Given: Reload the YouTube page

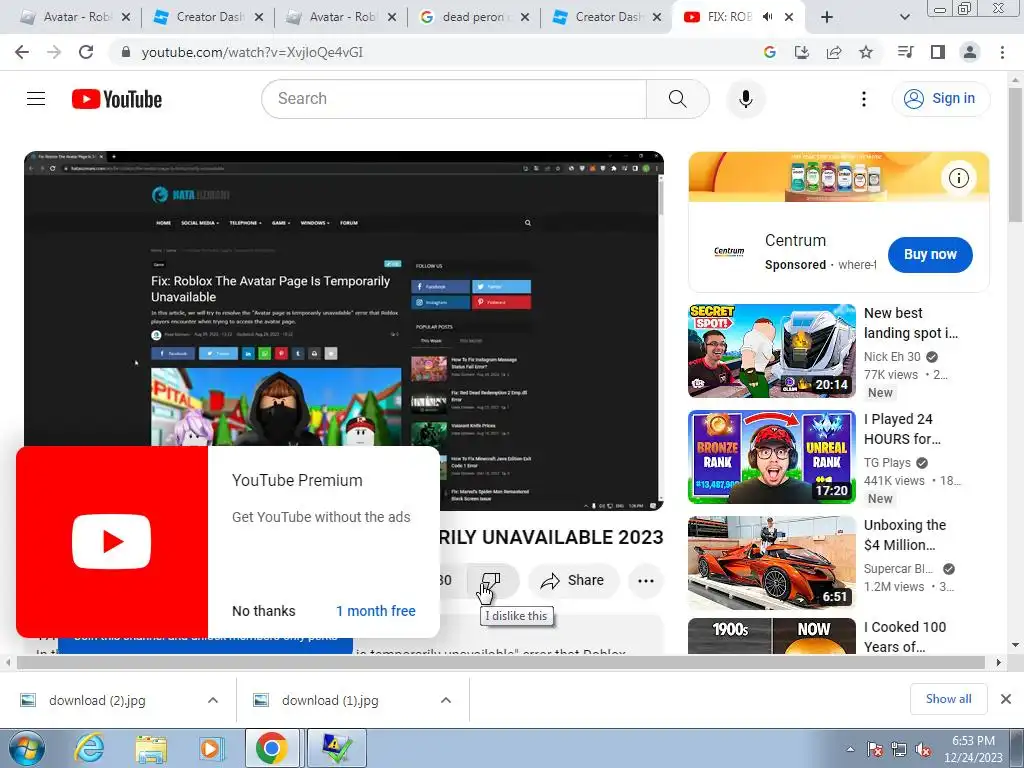Looking at the screenshot, I should click(x=86, y=52).
